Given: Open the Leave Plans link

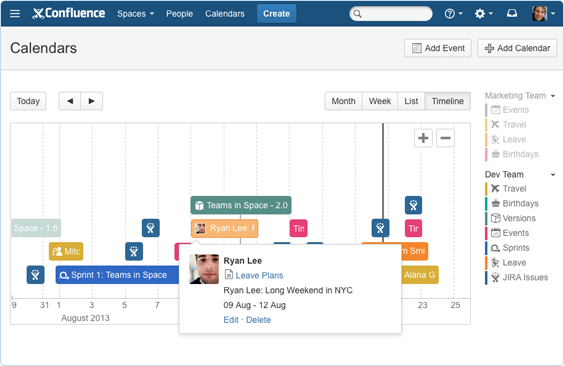Looking at the screenshot, I should pos(259,275).
